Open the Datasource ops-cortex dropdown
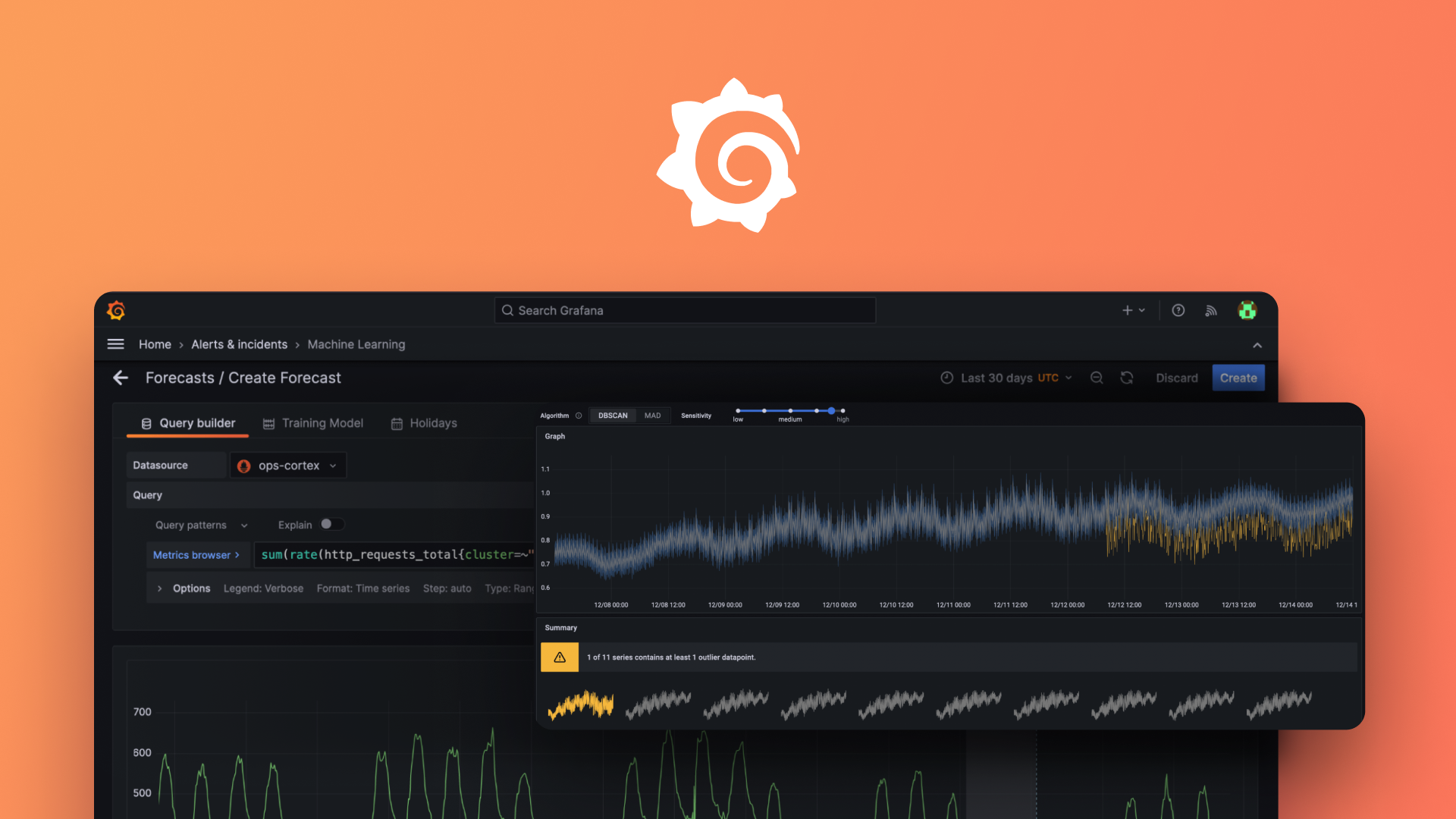The width and height of the screenshot is (1456, 819). 285,464
